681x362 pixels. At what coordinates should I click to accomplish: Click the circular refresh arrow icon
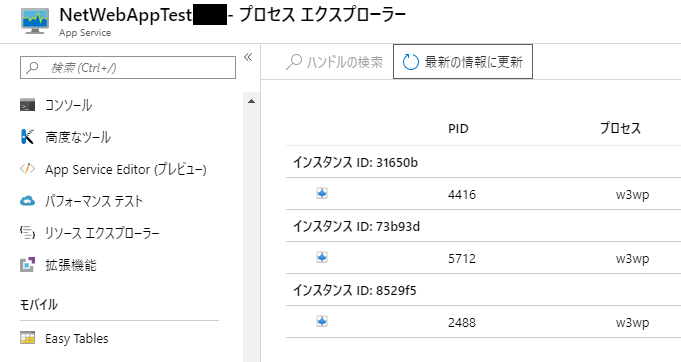[x=410, y=62]
